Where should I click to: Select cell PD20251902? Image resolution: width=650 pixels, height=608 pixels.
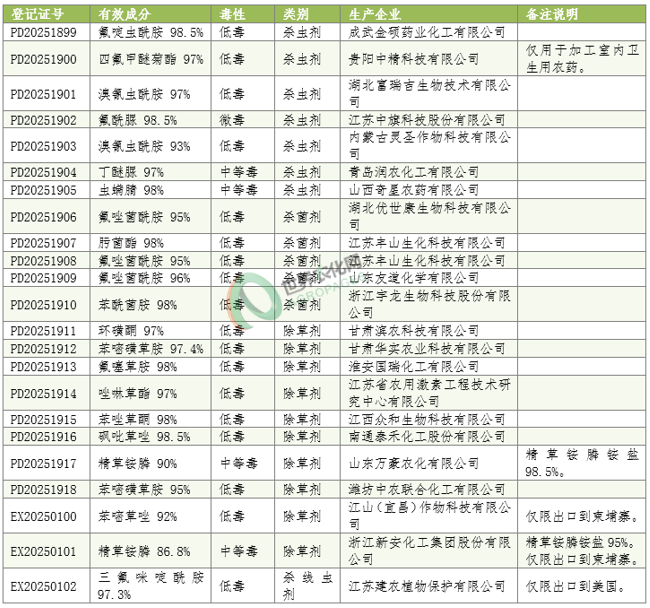pyautogui.click(x=44, y=120)
